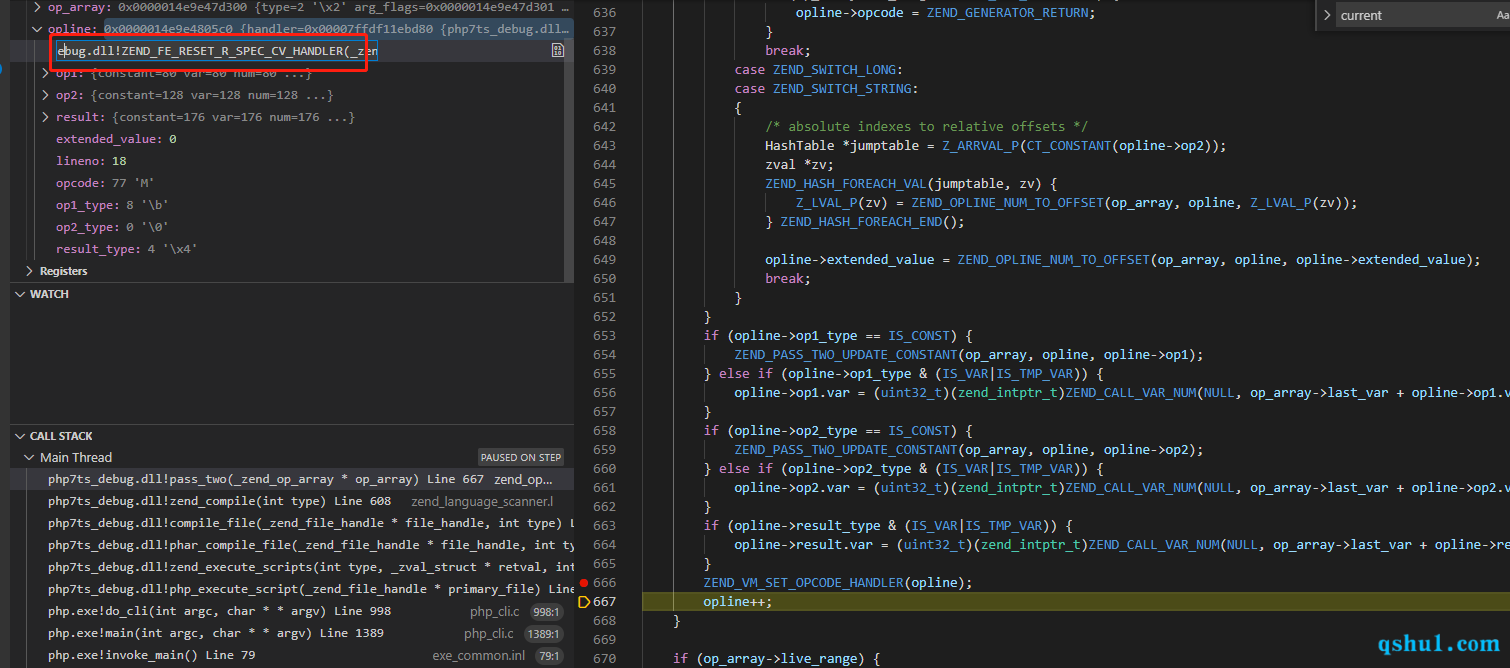Open the compile_file stack frame
1510x668 pixels.
tap(292, 523)
